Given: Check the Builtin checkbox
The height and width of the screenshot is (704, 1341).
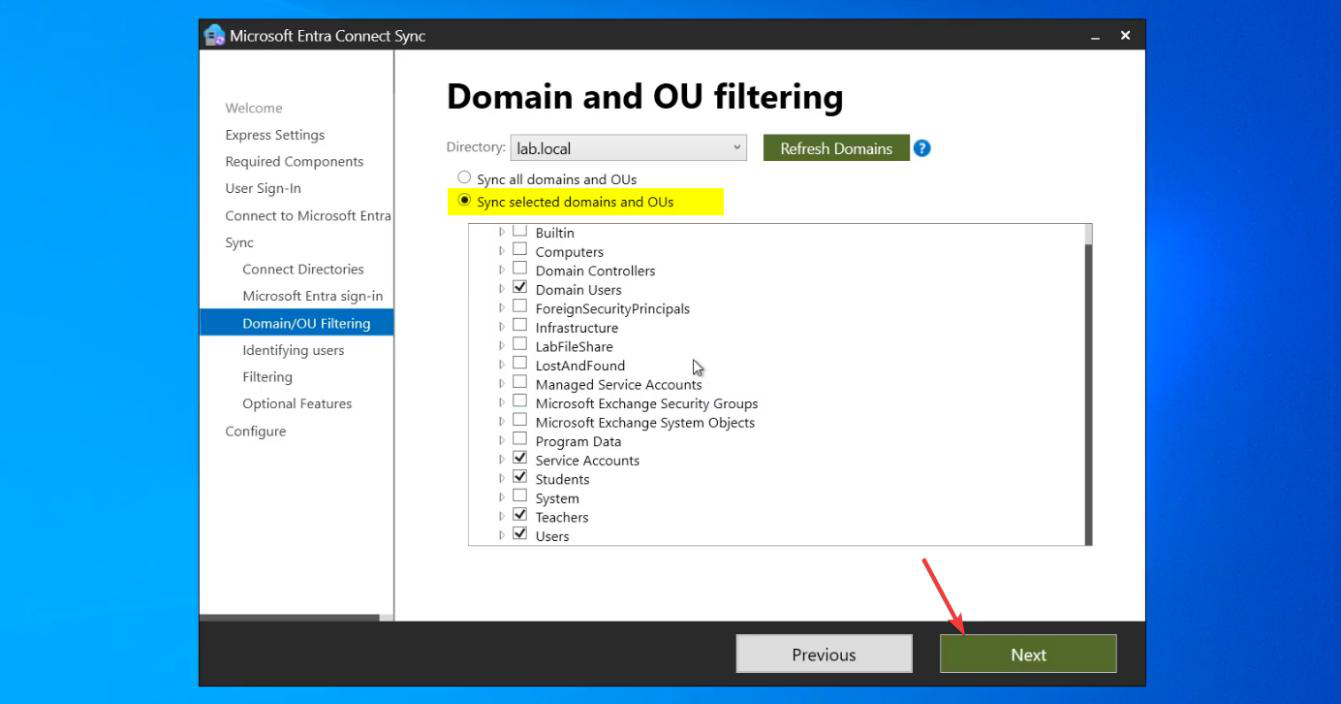Looking at the screenshot, I should [519, 232].
